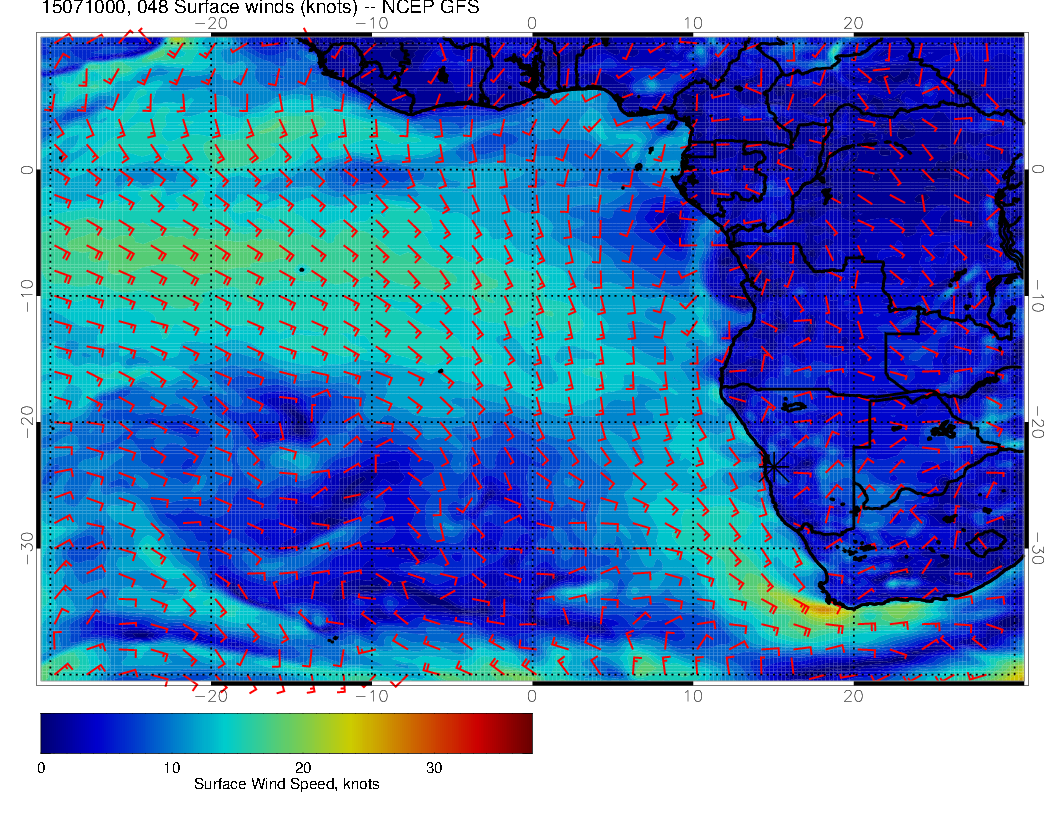Image resolution: width=1056 pixels, height=816 pixels.
Task: Click the colorbar tick label '20'
Action: click(x=303, y=768)
